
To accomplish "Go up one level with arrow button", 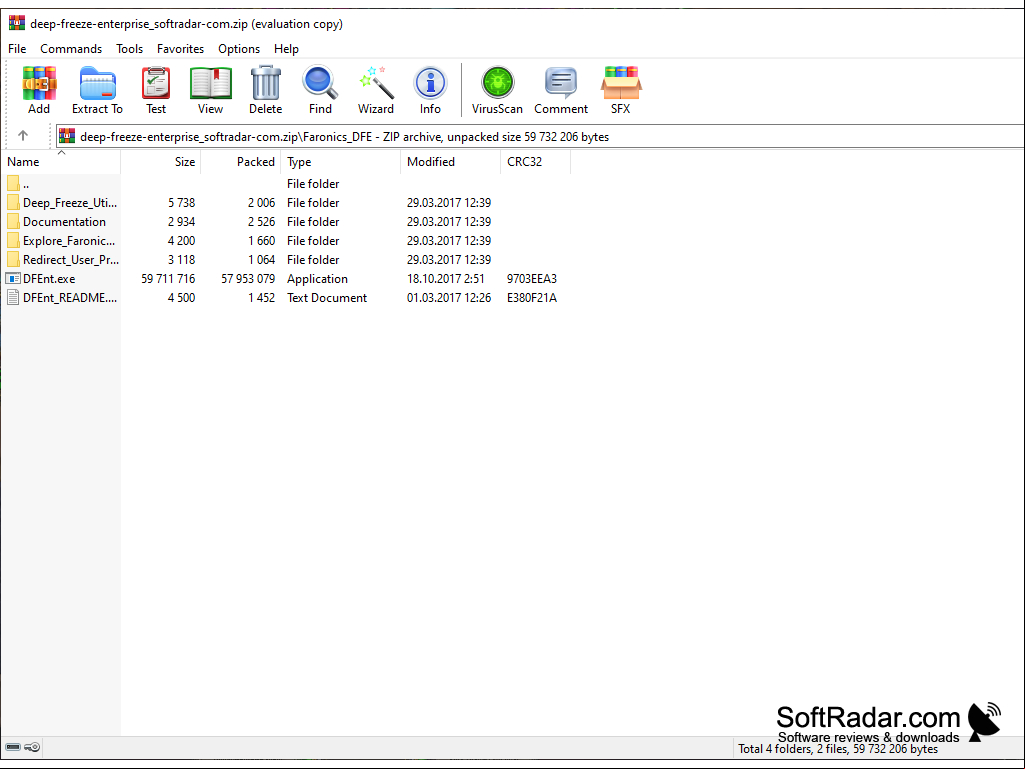I will click(23, 136).
